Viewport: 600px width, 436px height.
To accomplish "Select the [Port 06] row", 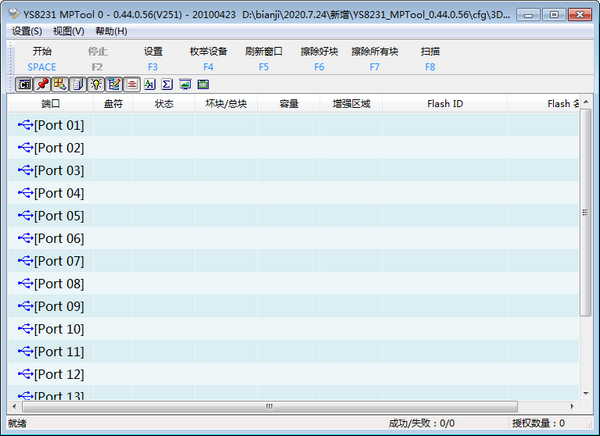I will coord(293,238).
